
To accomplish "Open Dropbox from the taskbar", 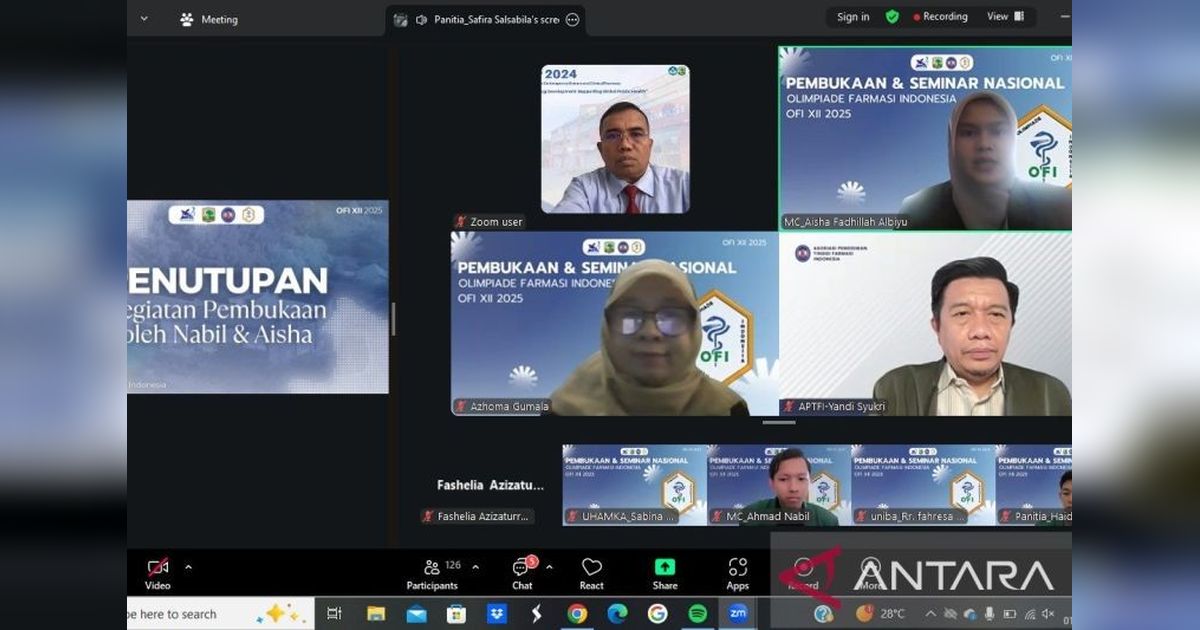I will point(496,614).
